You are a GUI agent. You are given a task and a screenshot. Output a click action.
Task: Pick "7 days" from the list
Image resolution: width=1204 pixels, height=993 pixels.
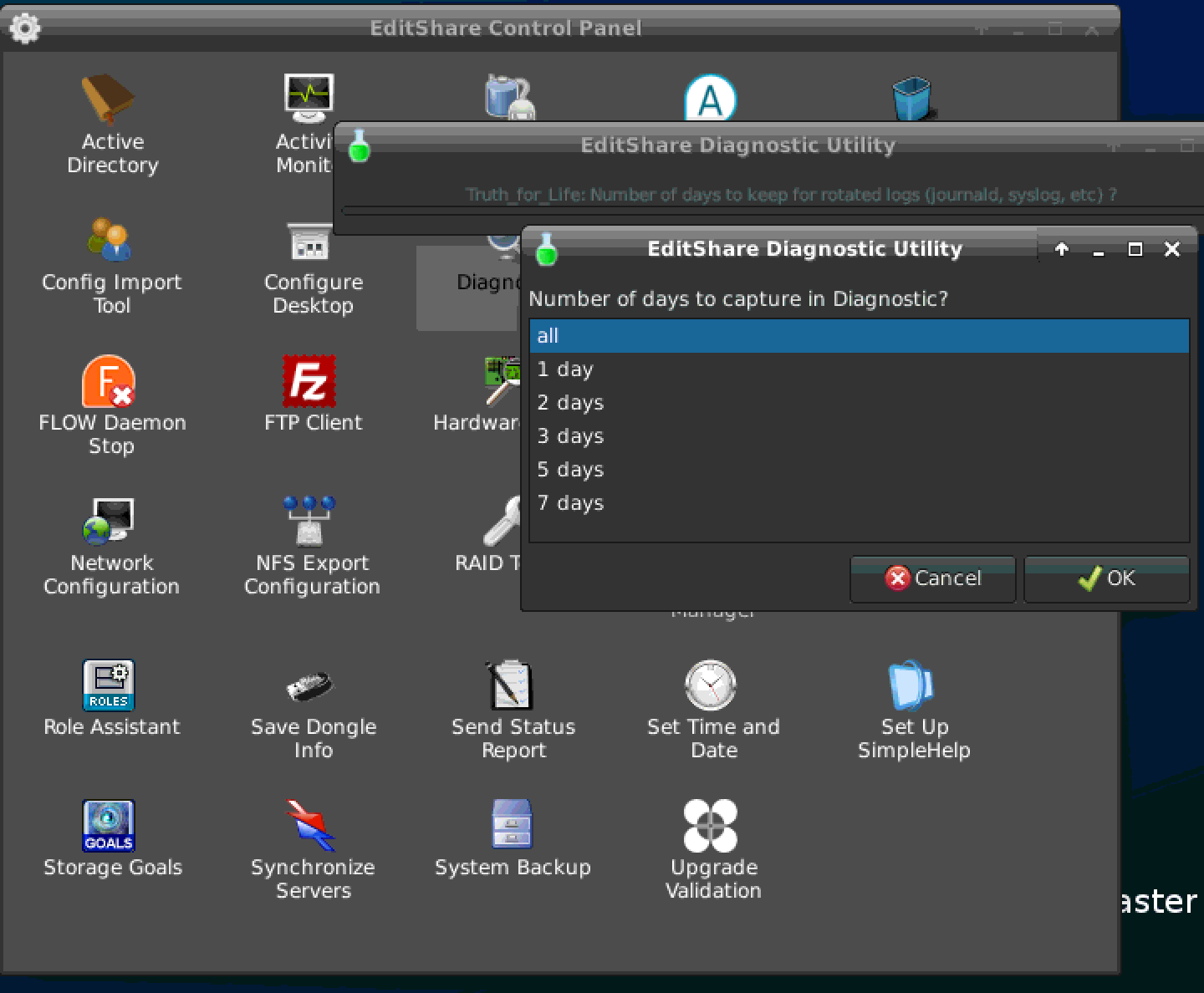pos(859,502)
